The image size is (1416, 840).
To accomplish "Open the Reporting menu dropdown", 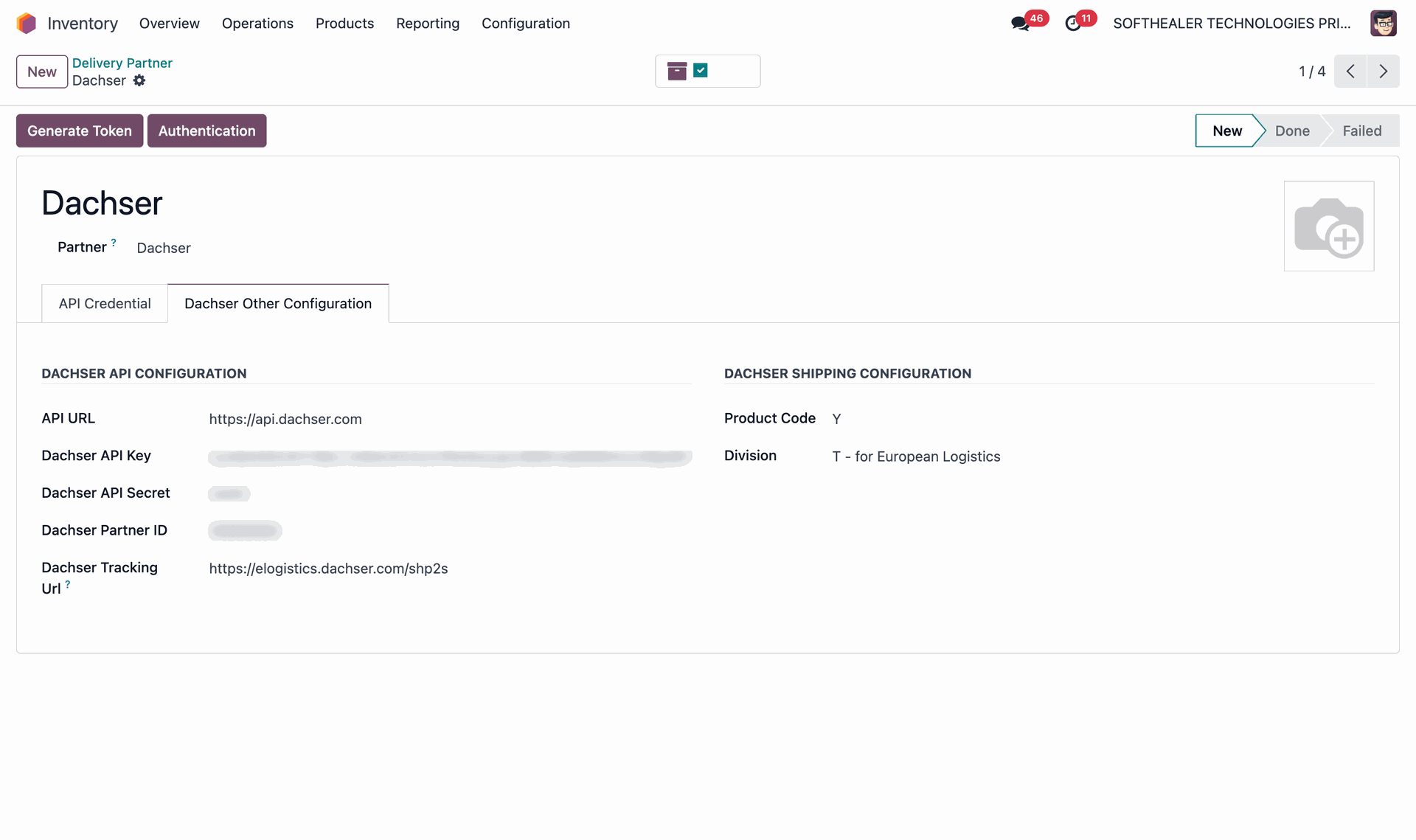I will click(x=427, y=24).
